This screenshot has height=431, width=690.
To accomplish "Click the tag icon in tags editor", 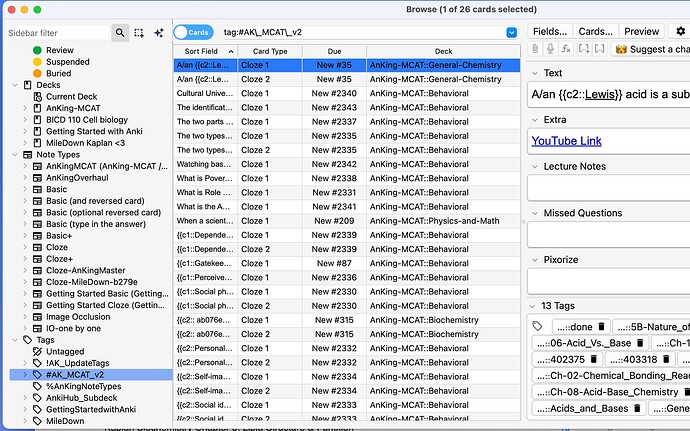I will tap(537, 326).
